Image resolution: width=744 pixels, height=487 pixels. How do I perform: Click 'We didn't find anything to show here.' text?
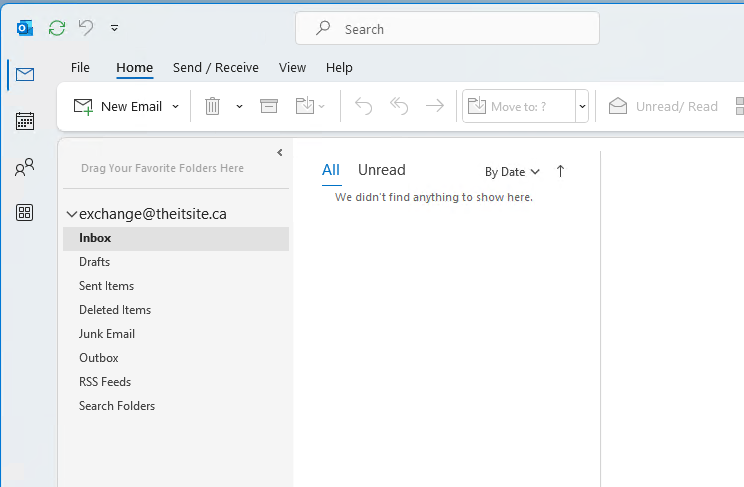click(x=434, y=197)
